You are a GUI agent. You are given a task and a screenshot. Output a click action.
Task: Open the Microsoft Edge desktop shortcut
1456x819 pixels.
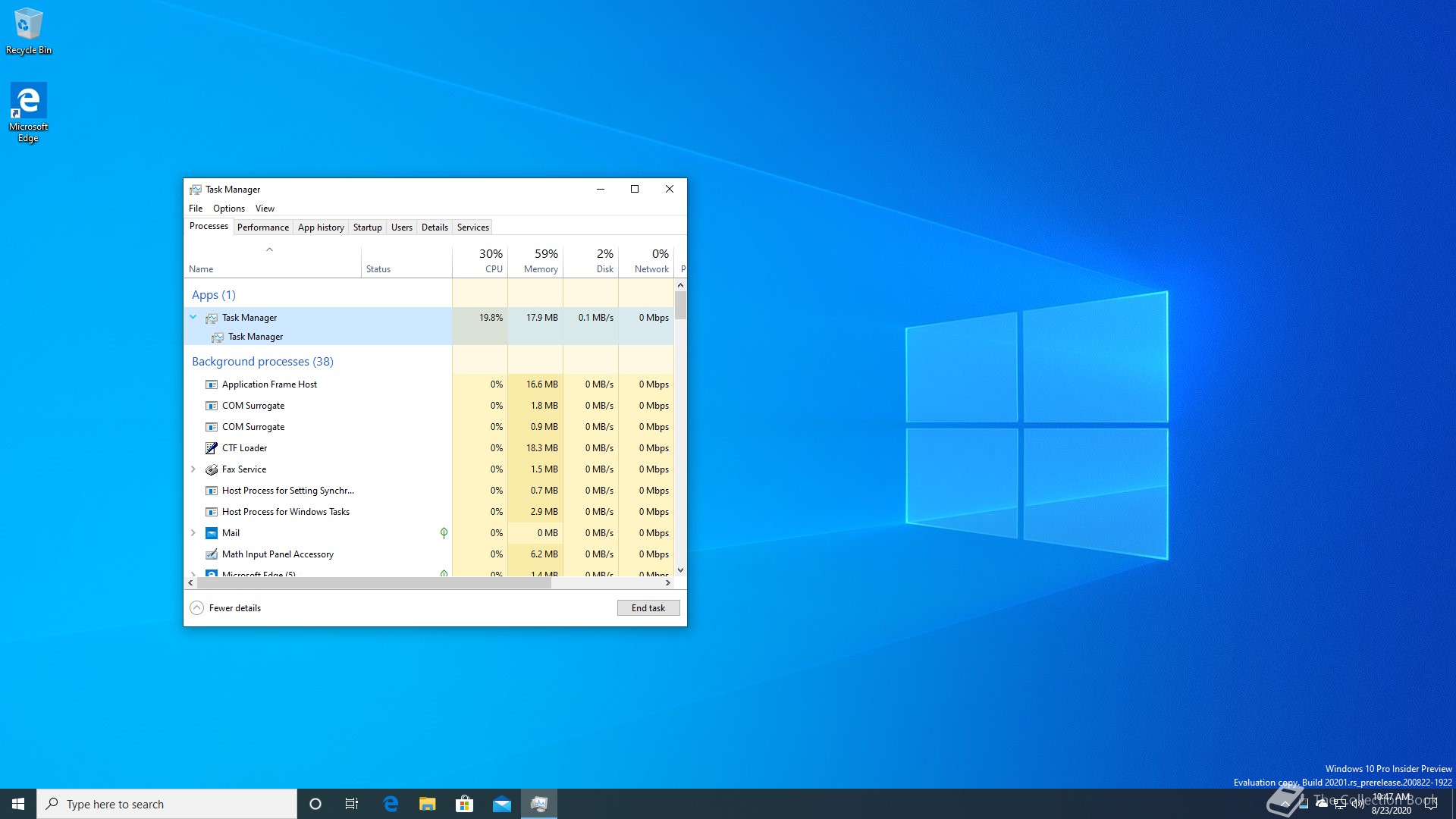(29, 112)
